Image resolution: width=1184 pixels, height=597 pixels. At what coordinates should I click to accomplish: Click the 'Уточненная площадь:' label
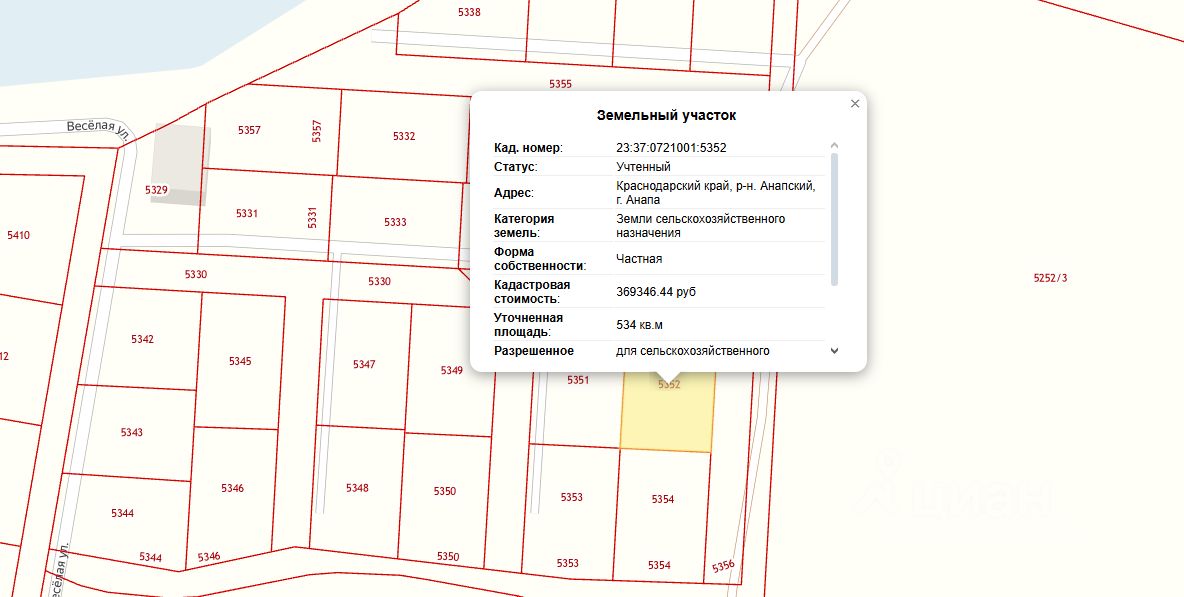(529, 325)
